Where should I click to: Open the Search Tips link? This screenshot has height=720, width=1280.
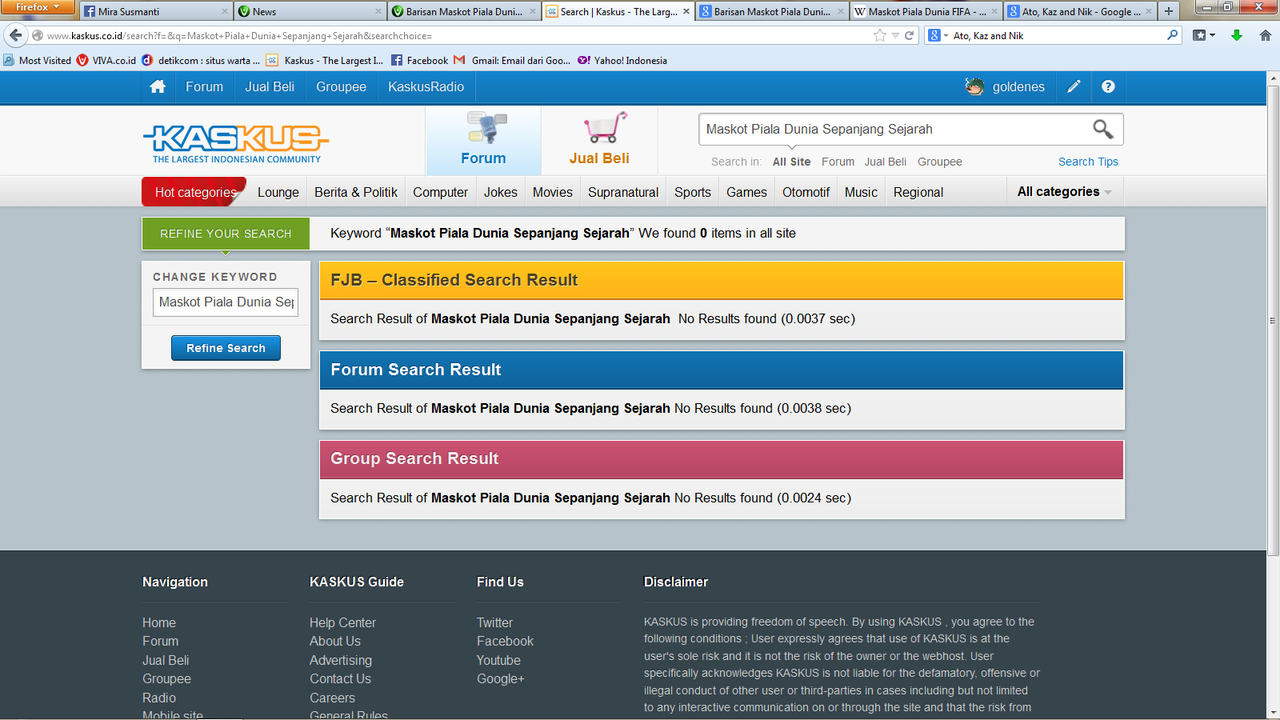tap(1088, 161)
